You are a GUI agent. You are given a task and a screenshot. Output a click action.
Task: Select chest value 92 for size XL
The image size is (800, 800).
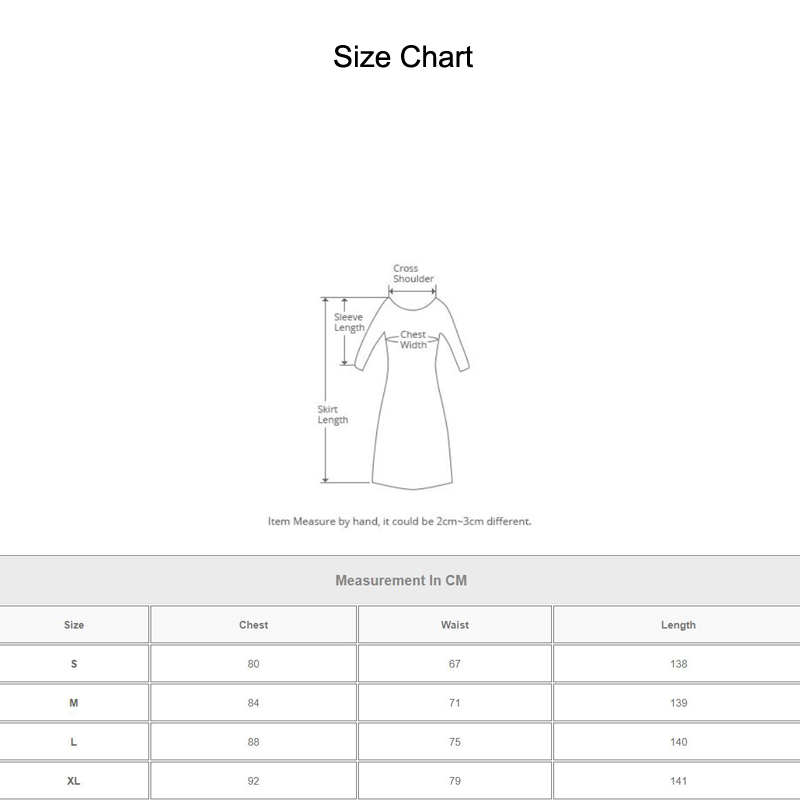[x=253, y=781]
